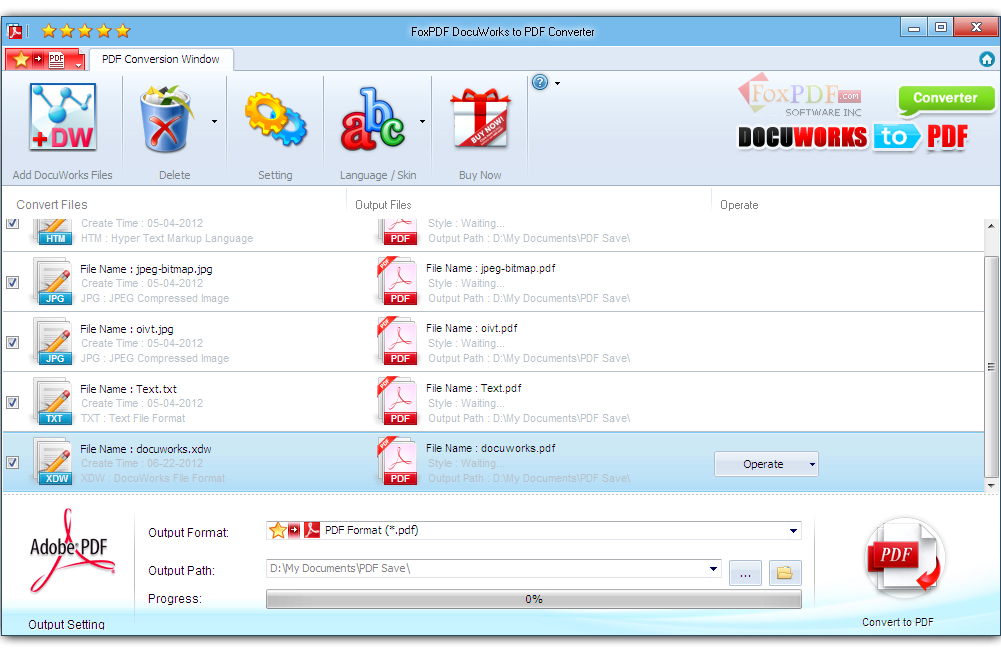Click the PDF icon for Text.pdf
Viewport: 1001px width, 655px height.
click(398, 401)
